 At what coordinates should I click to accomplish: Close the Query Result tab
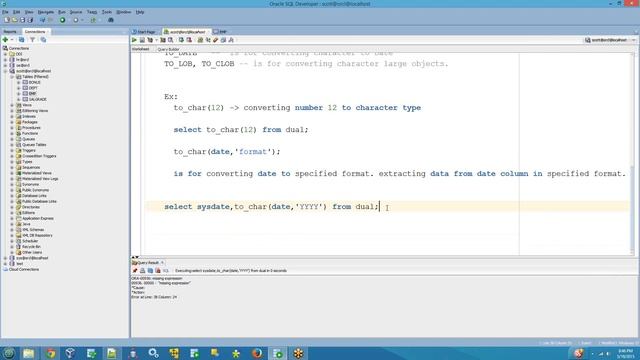coord(162,263)
